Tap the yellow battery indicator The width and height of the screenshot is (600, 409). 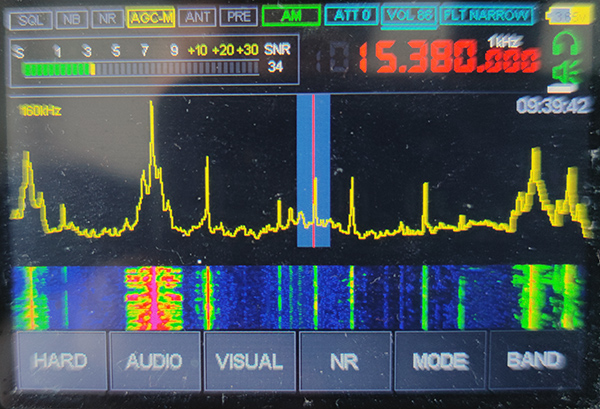(566, 15)
